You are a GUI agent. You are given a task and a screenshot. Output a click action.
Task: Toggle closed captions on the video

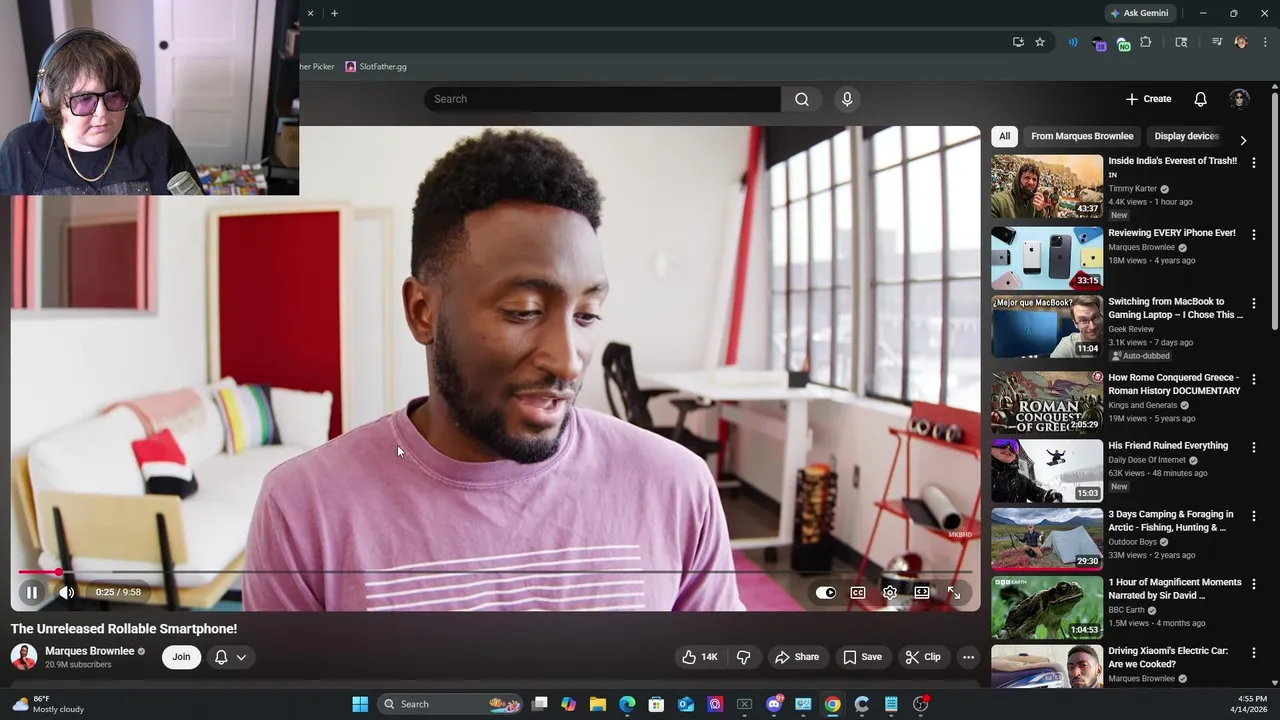[x=858, y=592]
